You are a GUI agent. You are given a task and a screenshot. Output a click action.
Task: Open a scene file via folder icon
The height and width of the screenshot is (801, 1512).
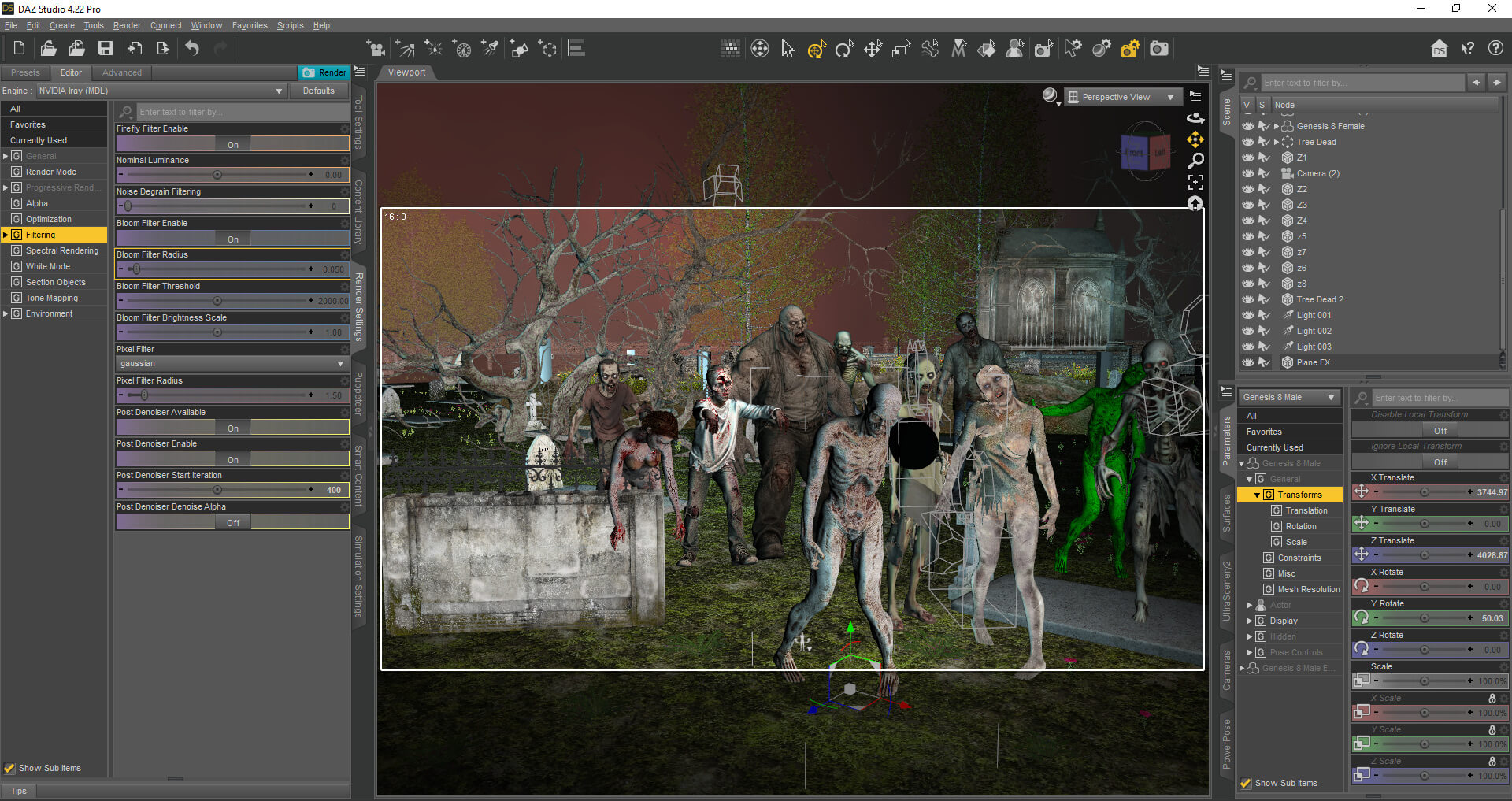pos(48,49)
